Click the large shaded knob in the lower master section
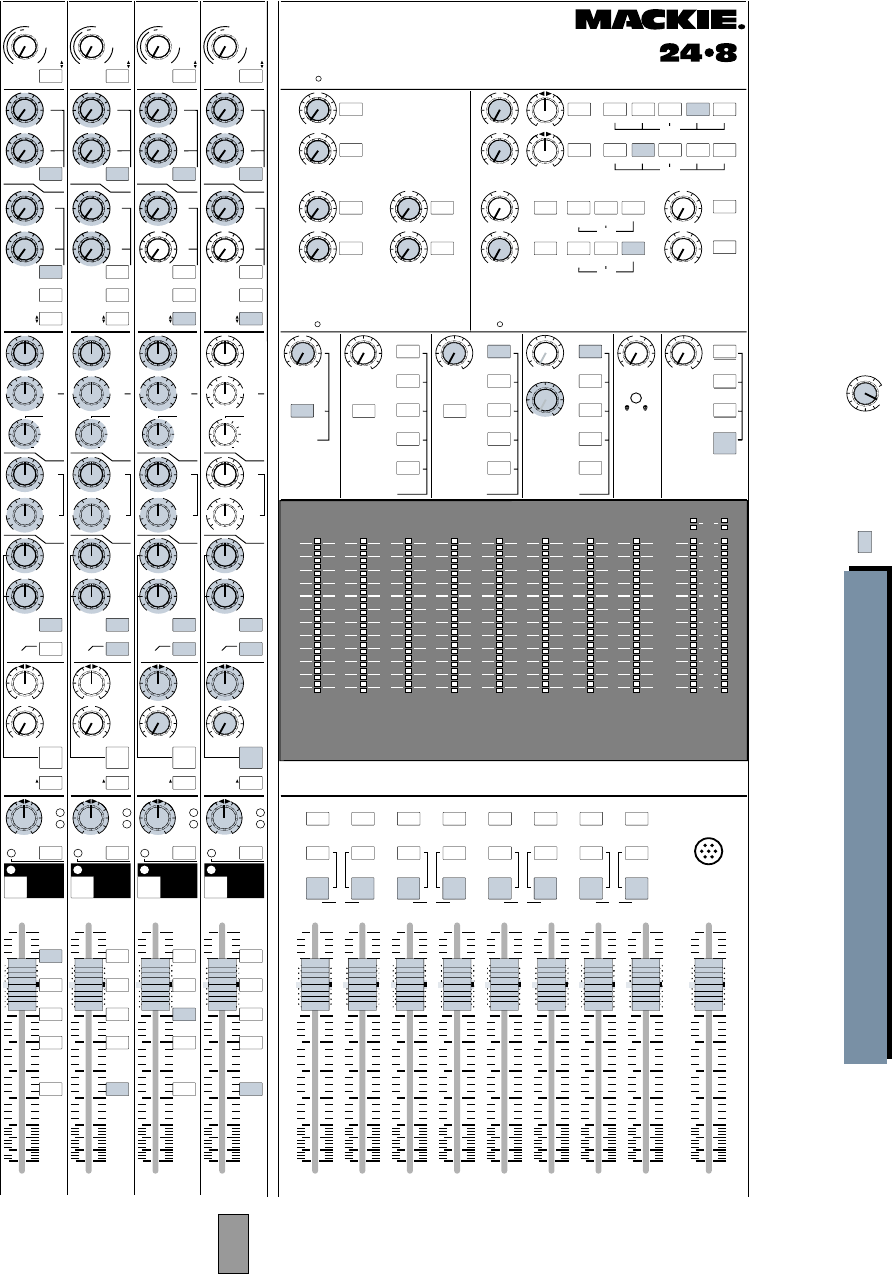The width and height of the screenshot is (892, 1274). [x=545, y=399]
